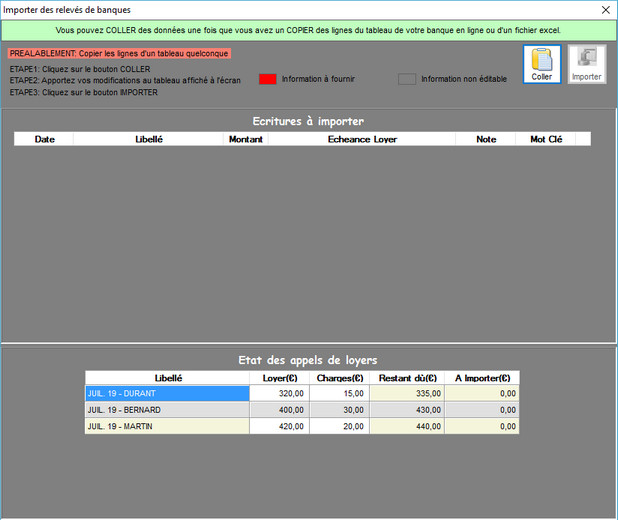Click the Restant dû cell showing 440,00
This screenshot has height=520, width=618.
tap(407, 426)
